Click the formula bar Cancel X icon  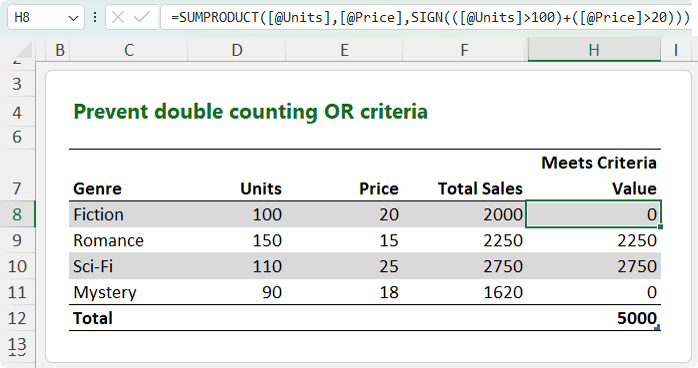(x=118, y=18)
